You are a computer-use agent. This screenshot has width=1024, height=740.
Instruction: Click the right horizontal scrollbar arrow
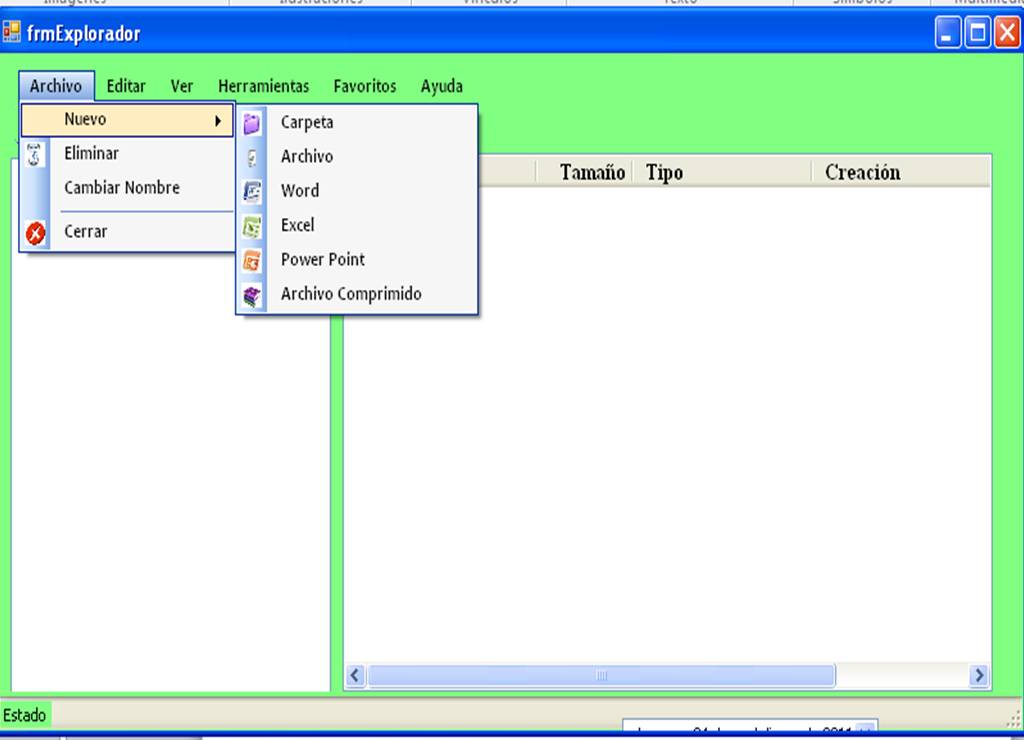(x=978, y=676)
